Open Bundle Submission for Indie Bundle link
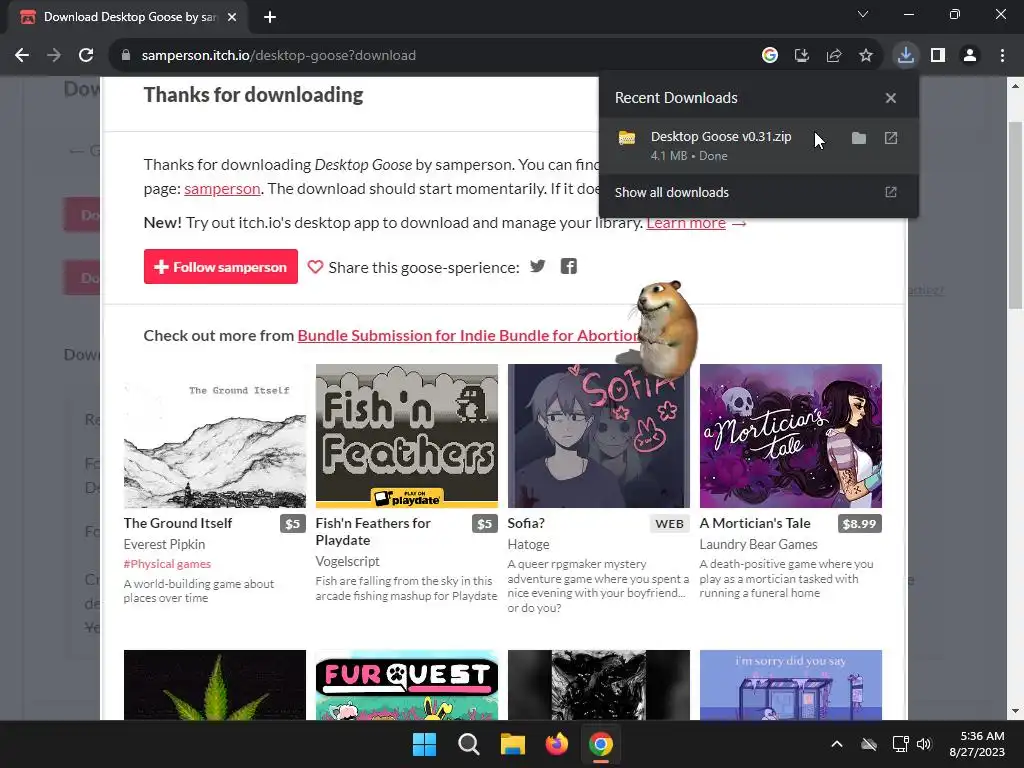1024x768 pixels. (x=468, y=336)
